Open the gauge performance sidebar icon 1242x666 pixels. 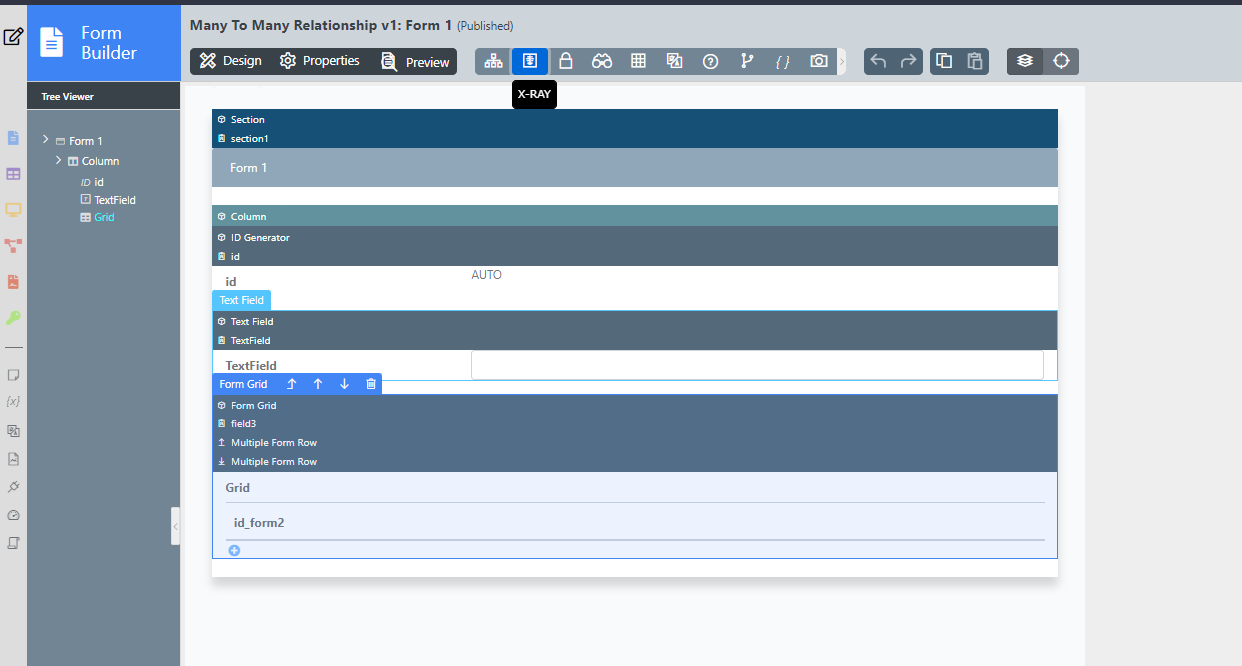[13, 515]
